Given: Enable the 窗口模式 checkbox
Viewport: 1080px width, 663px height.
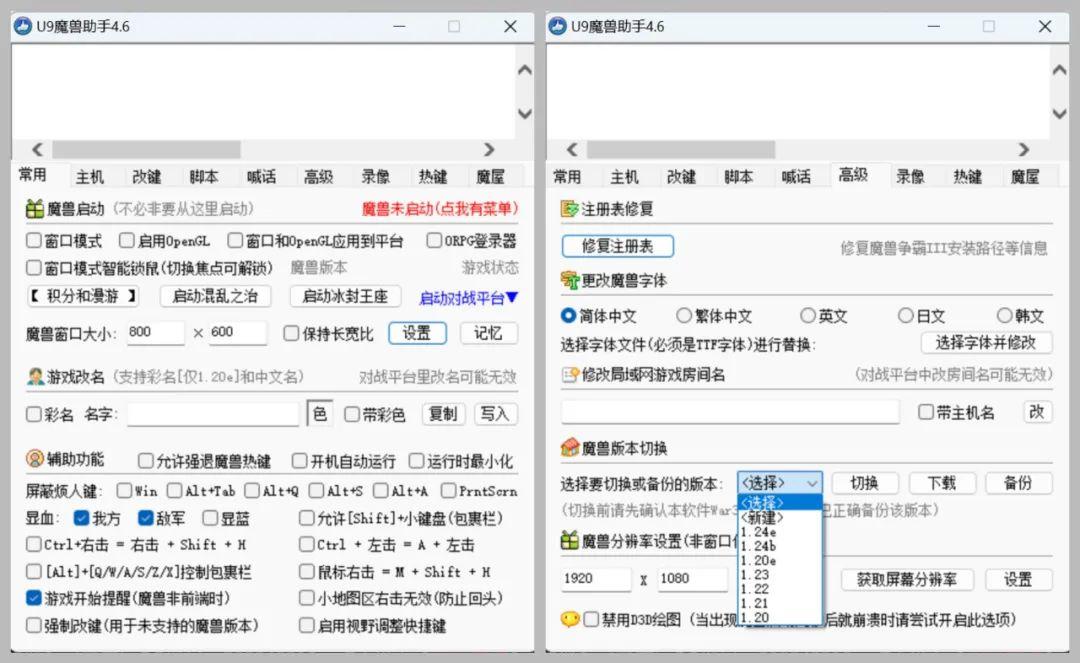Looking at the screenshot, I should tap(34, 241).
